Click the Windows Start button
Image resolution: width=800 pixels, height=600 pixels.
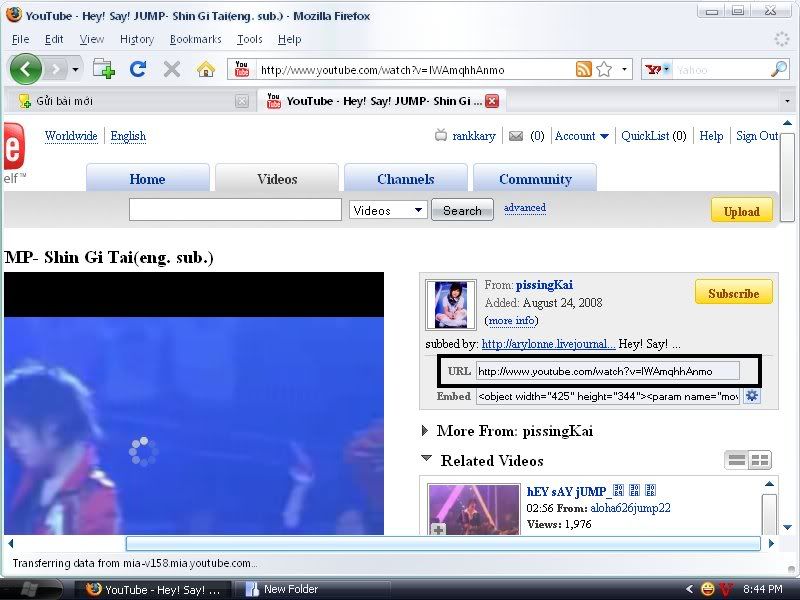[29, 589]
